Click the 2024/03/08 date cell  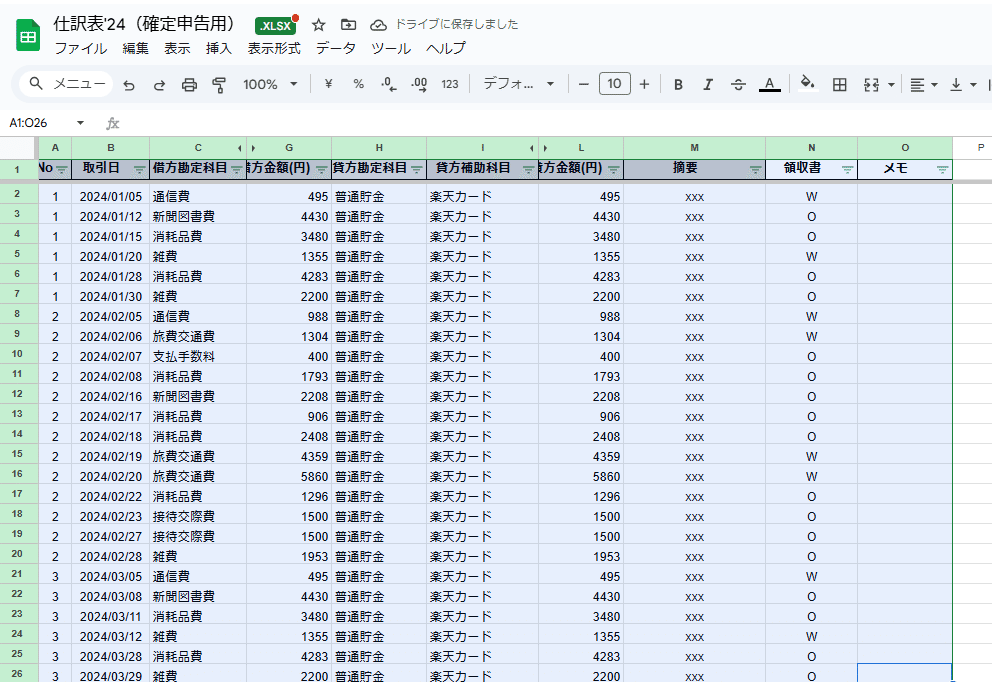pos(111,597)
